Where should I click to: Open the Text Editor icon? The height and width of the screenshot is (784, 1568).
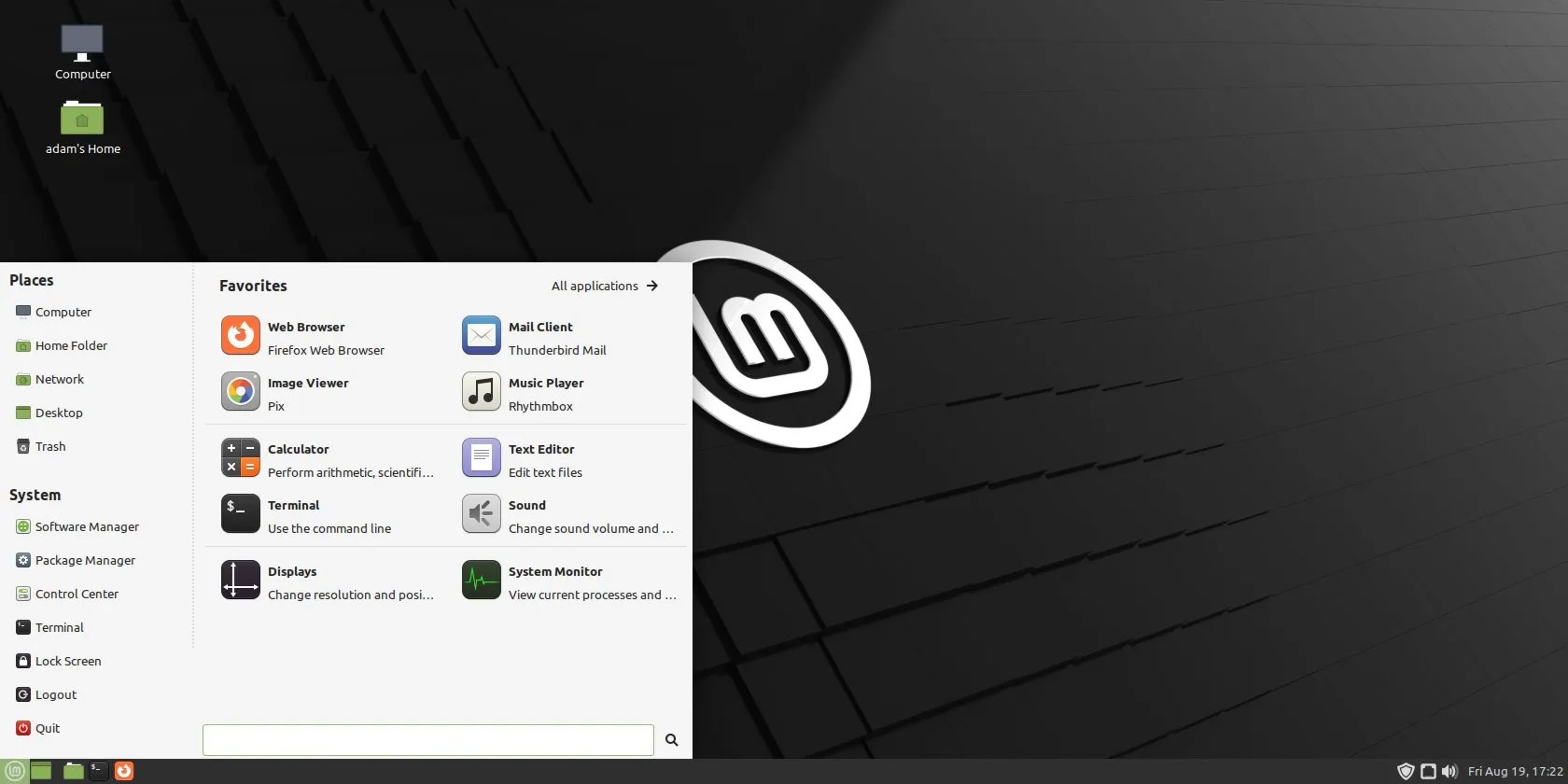point(482,458)
